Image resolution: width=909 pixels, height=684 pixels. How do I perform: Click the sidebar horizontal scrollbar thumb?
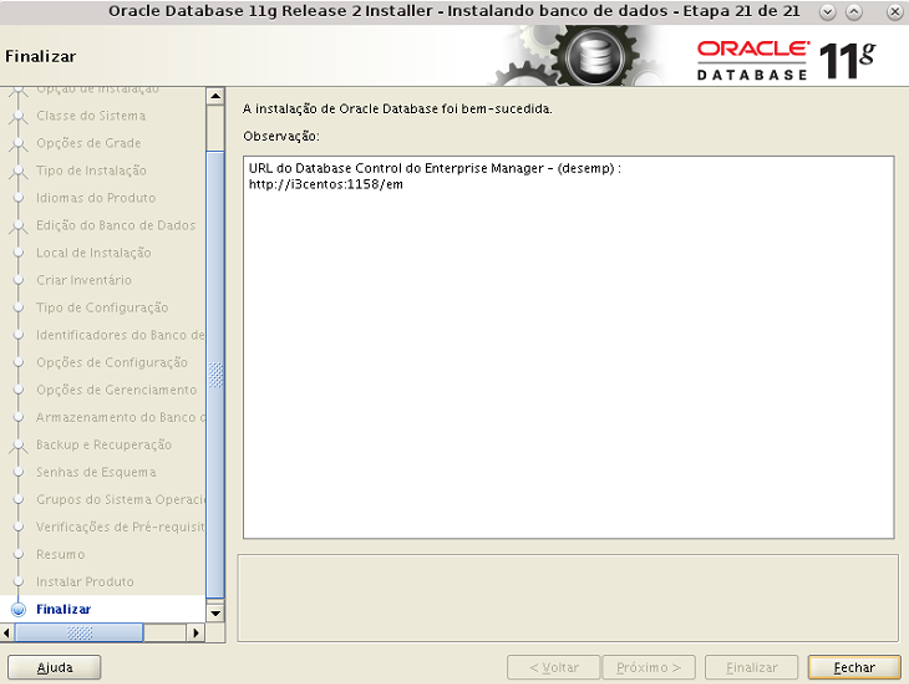click(x=79, y=633)
